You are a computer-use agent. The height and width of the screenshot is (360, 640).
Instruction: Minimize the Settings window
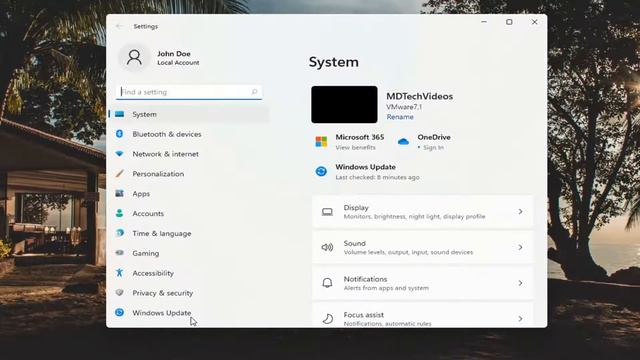pos(484,22)
